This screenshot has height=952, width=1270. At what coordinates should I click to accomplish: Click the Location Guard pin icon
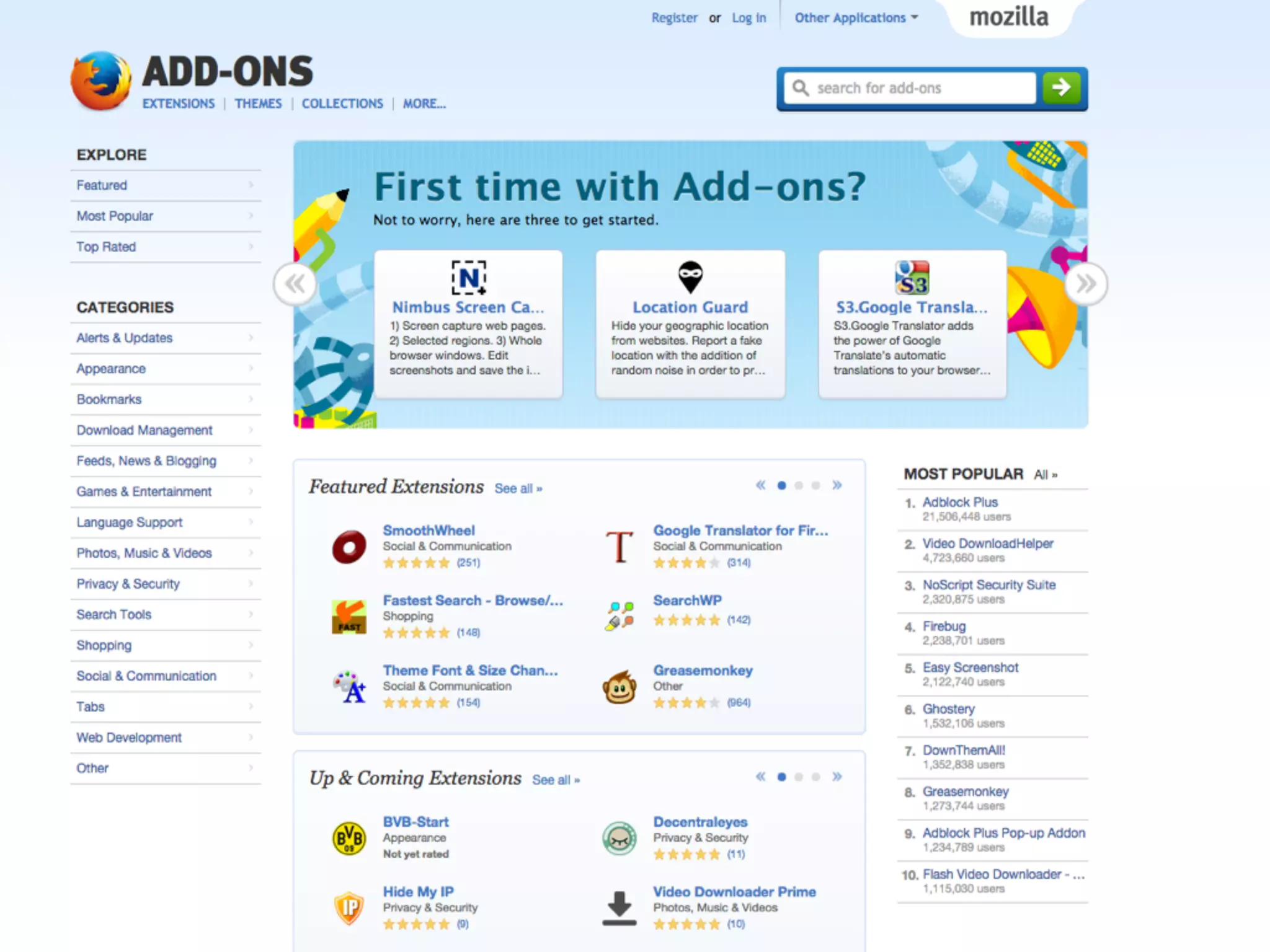690,277
